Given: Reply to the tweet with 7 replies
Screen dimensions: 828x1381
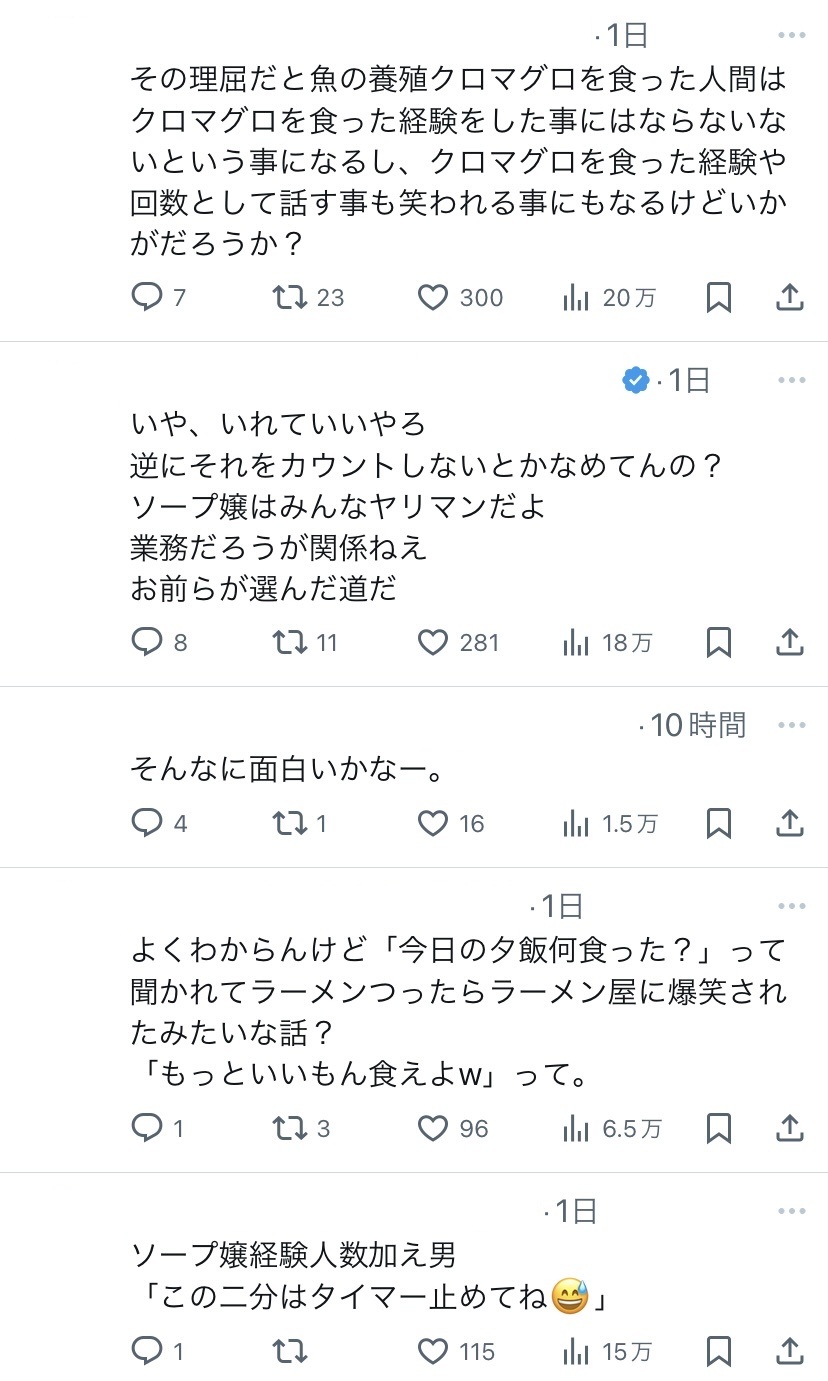Looking at the screenshot, I should tap(147, 298).
